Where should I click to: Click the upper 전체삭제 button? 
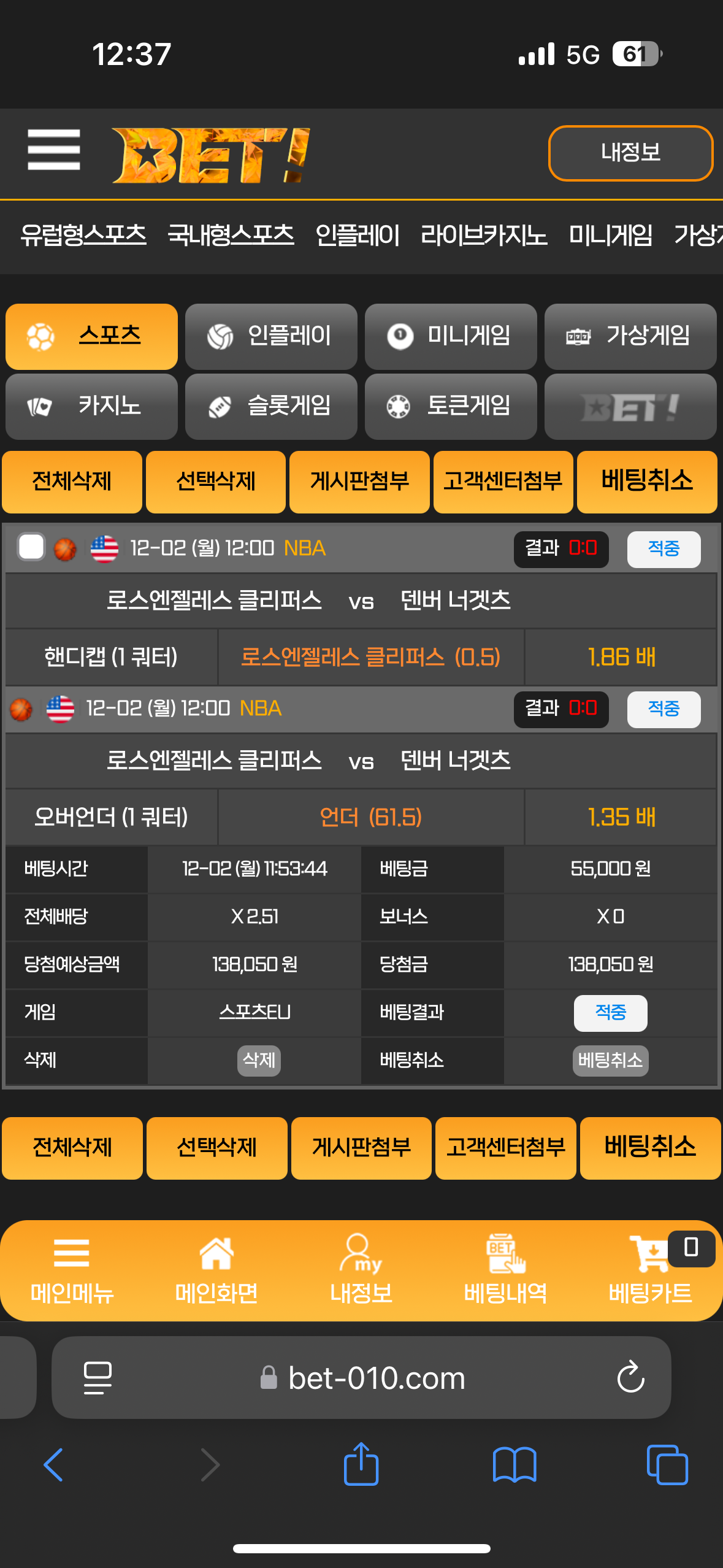tap(72, 482)
